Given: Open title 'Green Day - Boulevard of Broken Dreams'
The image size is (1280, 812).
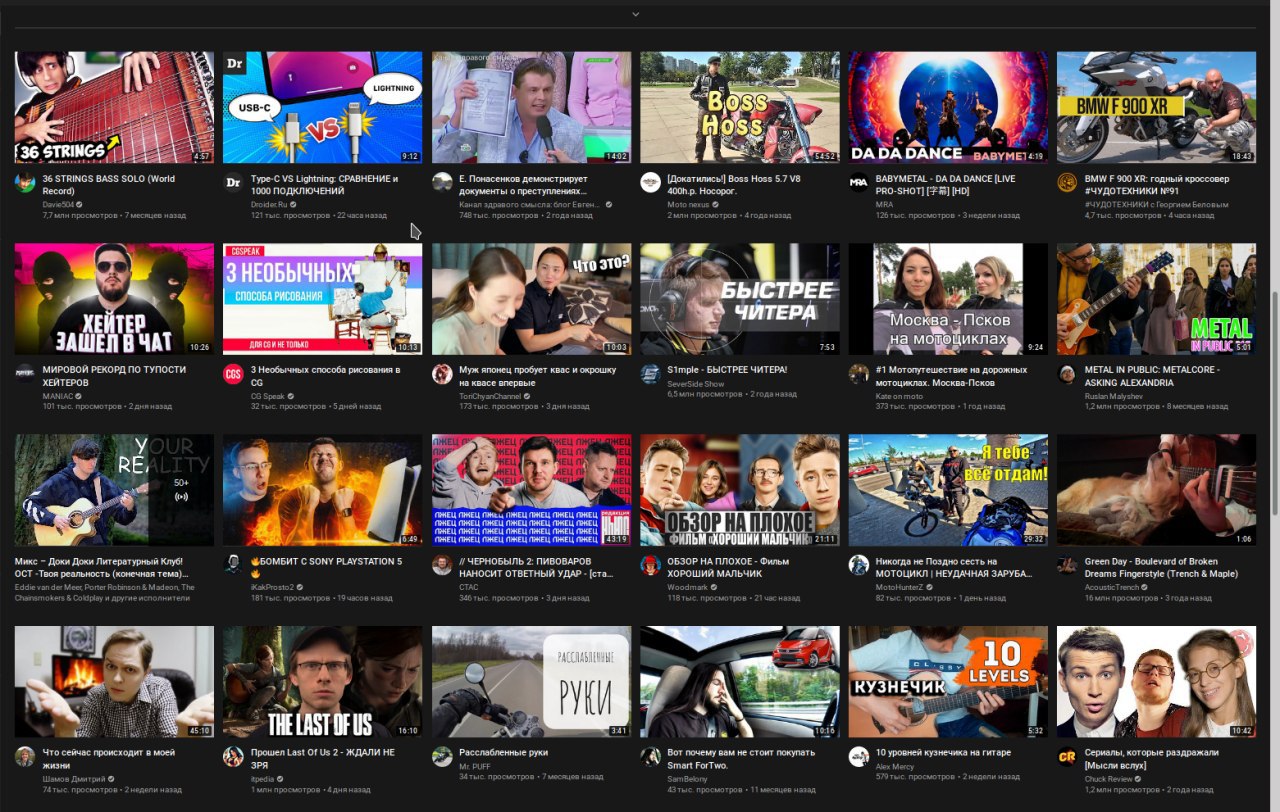Looking at the screenshot, I should click(x=1161, y=567).
